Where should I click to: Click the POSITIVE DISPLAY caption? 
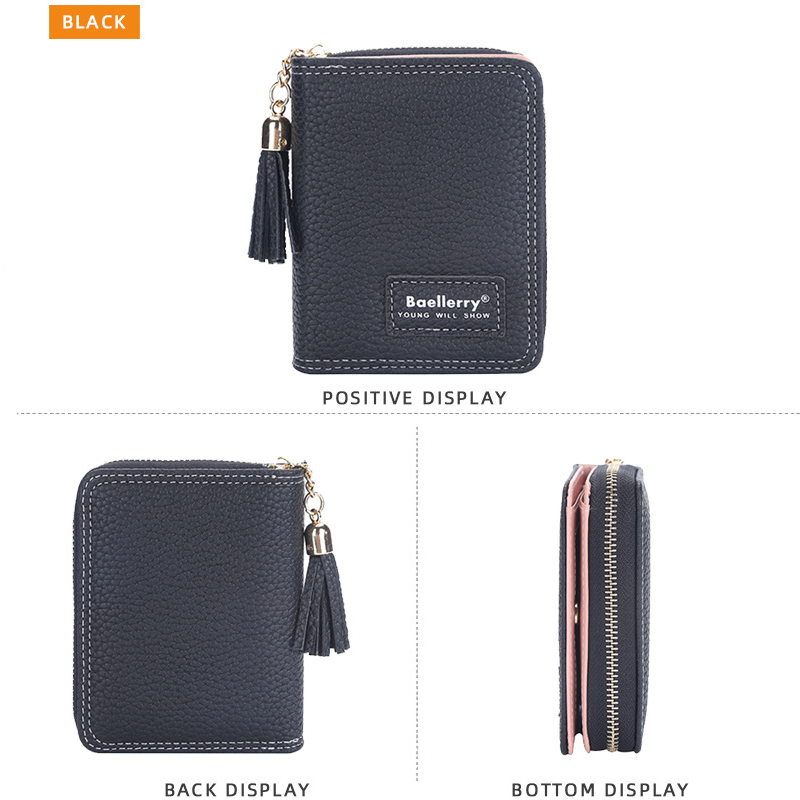click(415, 398)
